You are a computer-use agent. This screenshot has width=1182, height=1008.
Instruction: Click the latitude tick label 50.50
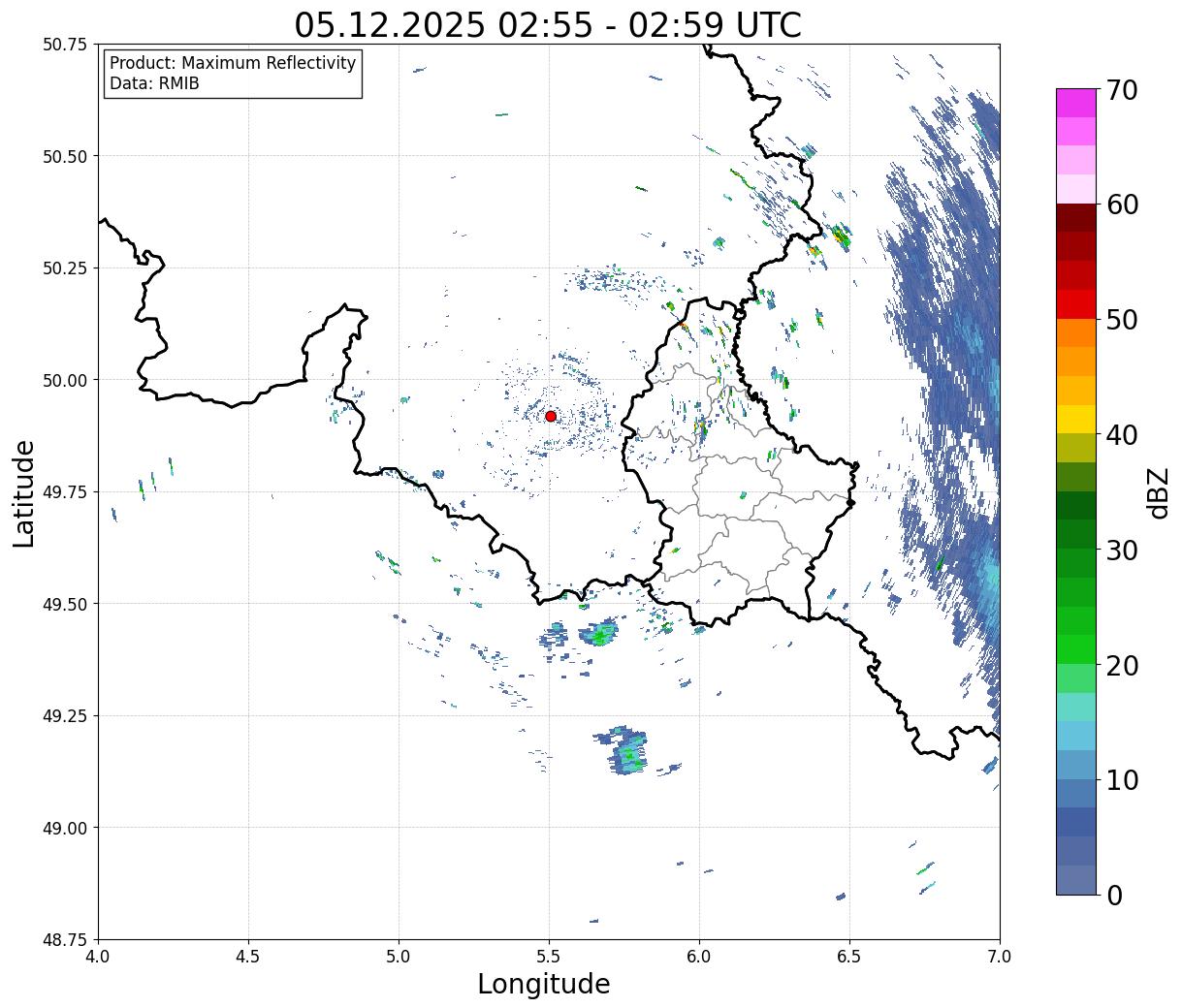tap(65, 156)
